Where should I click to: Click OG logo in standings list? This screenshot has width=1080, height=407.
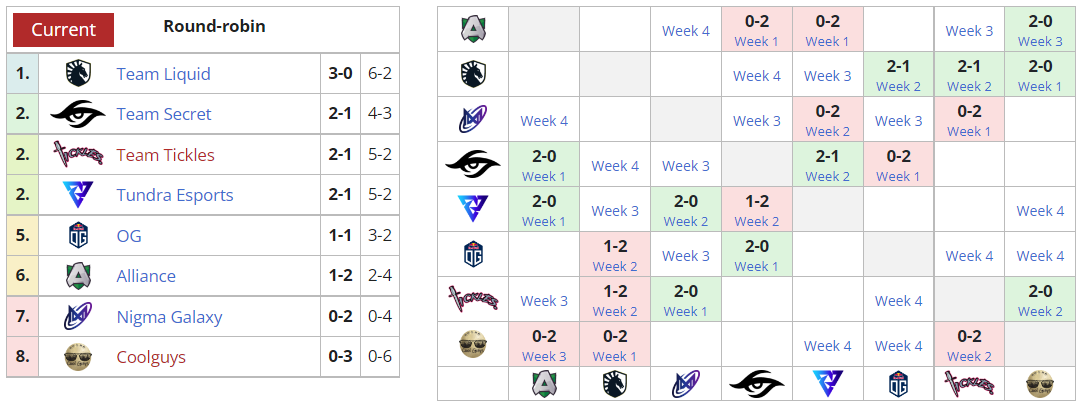[77, 235]
